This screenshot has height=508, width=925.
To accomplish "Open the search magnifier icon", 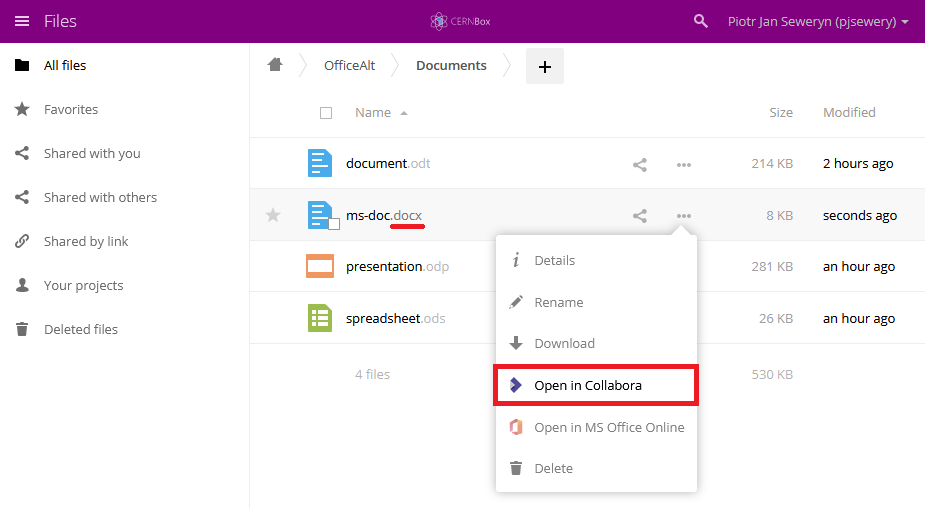I will tap(700, 21).
